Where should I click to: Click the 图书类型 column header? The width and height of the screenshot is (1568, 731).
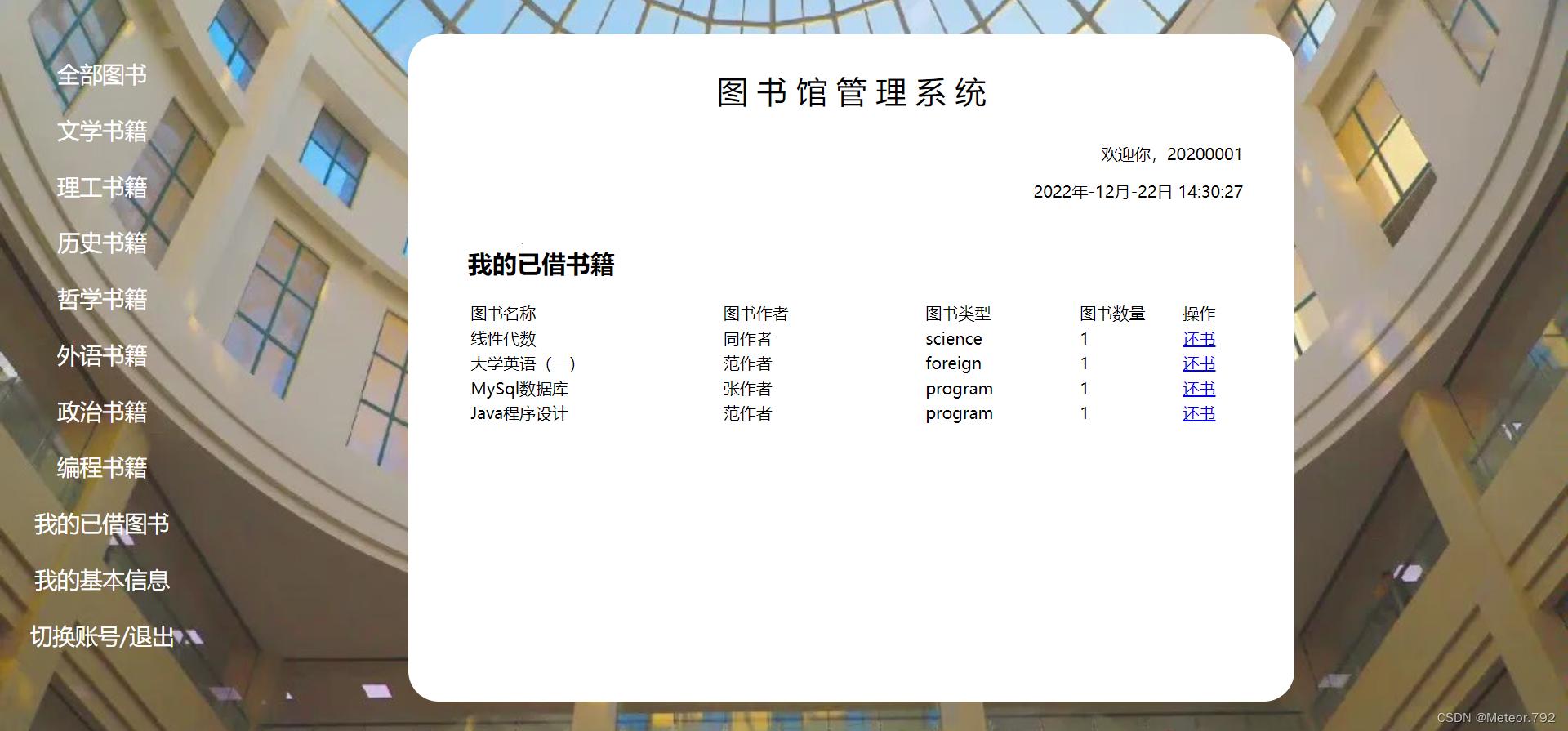[958, 314]
